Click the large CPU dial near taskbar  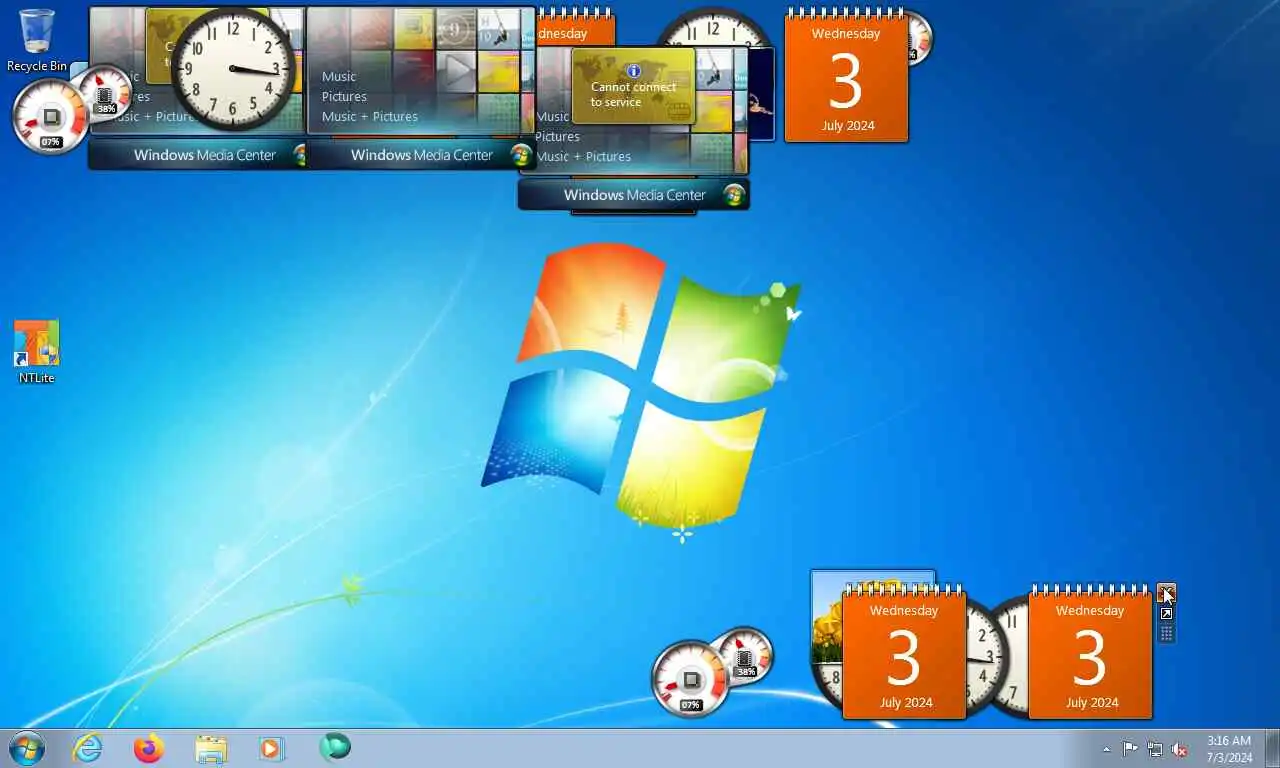pos(690,681)
